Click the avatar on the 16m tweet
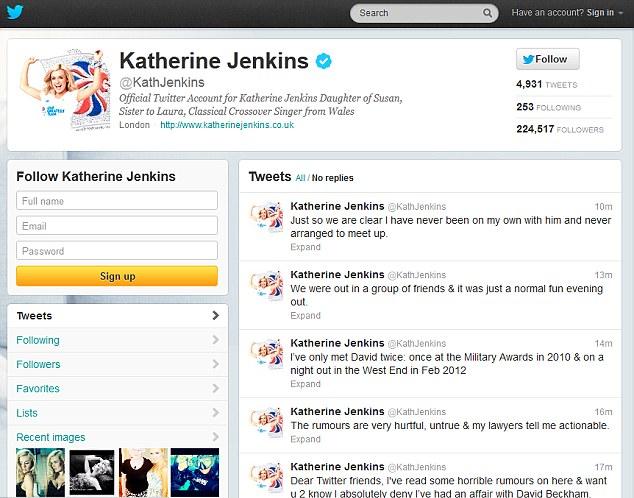Viewport: 634px width, 498px height. 267,422
